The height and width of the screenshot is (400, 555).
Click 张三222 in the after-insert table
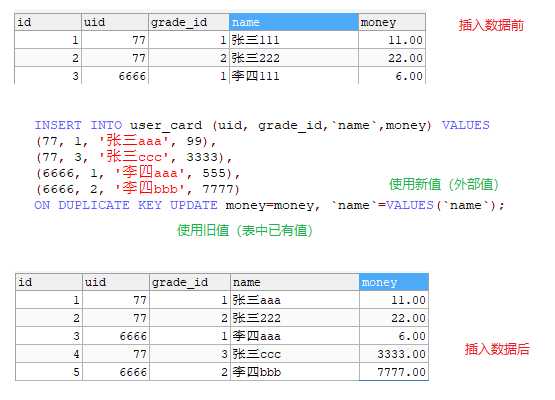pyautogui.click(x=294, y=318)
